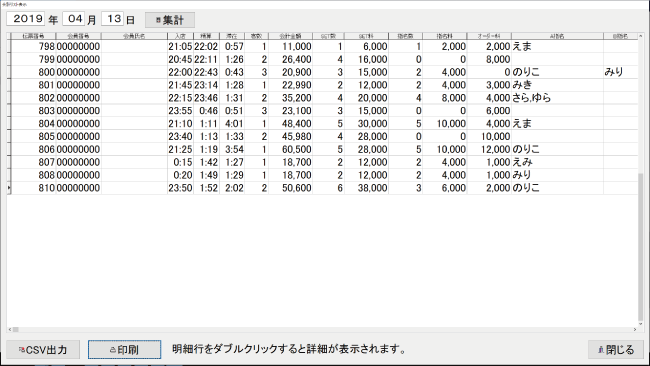Click the horizontal scrollbar left arrow
This screenshot has height=366, width=650.
[10, 330]
